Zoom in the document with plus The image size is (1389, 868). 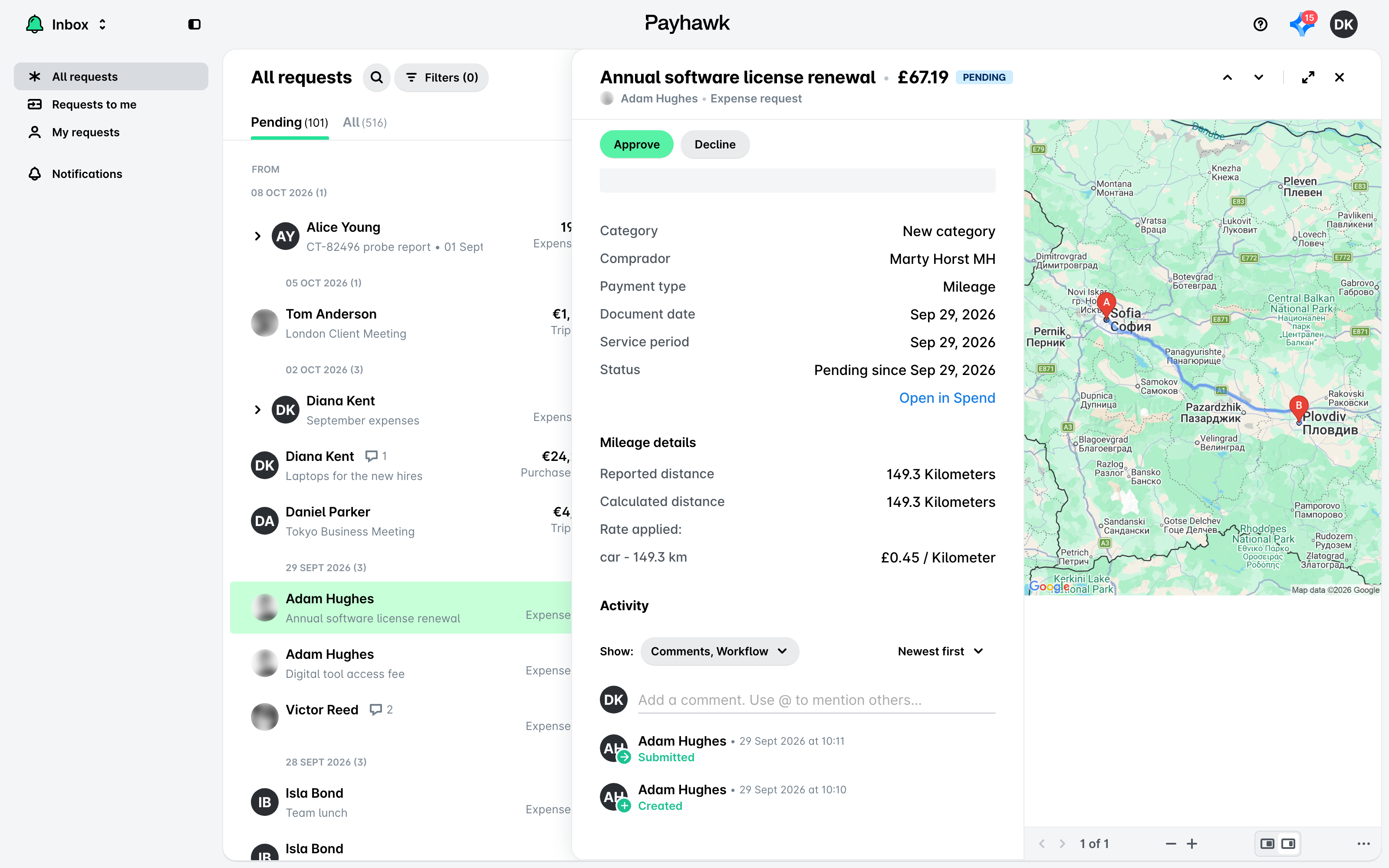point(1192,844)
